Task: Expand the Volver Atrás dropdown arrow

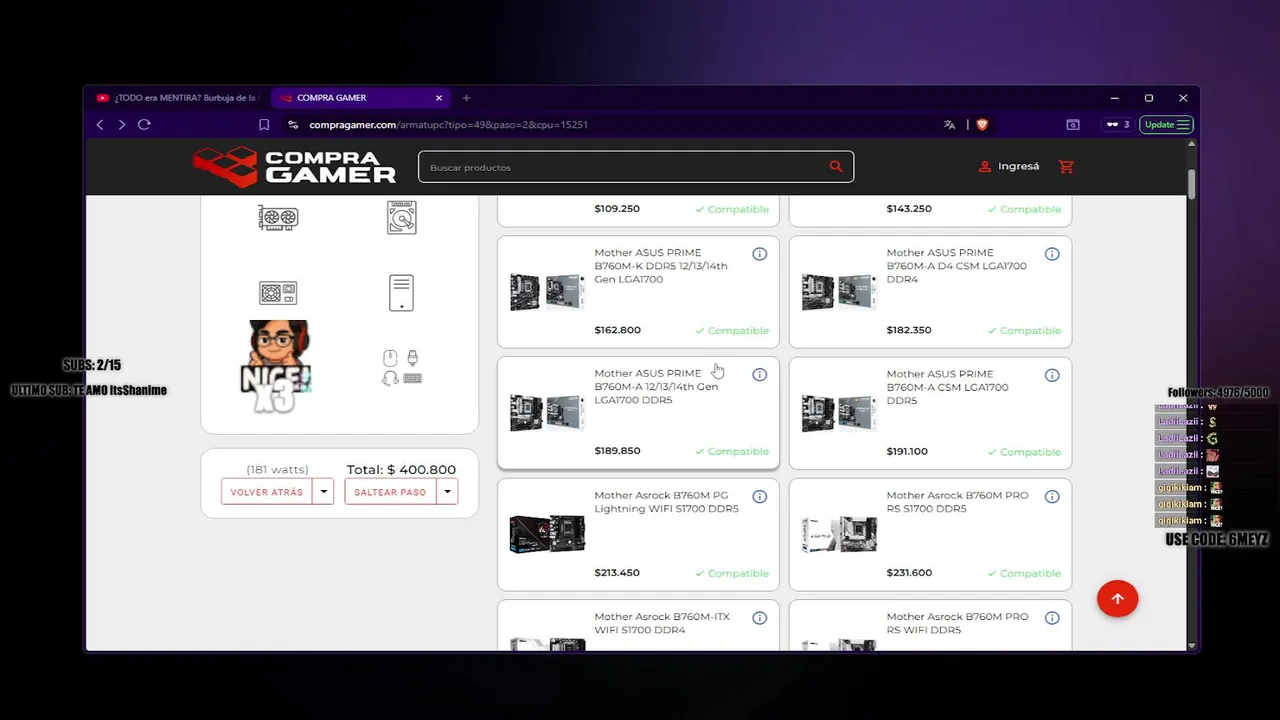Action: pyautogui.click(x=323, y=492)
